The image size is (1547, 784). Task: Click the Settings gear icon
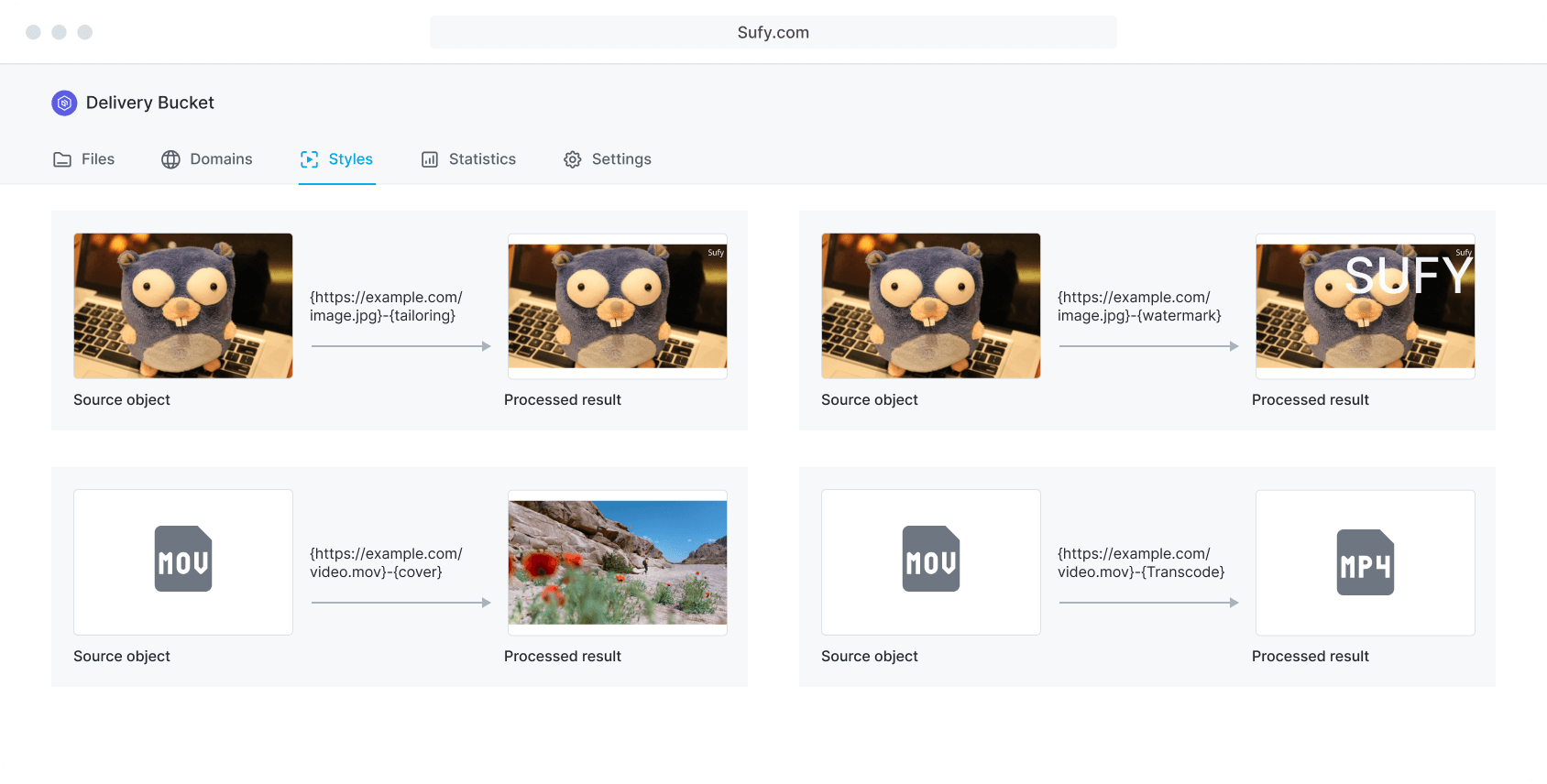pyautogui.click(x=573, y=159)
